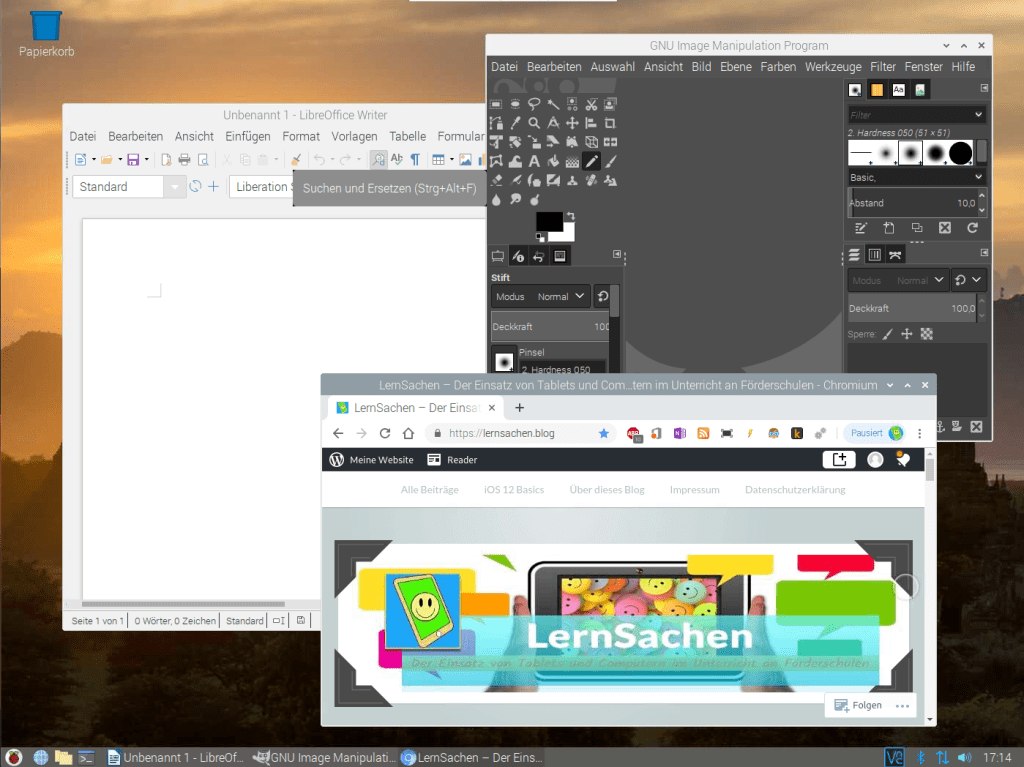Select the Pencil tool in GIMP toolbox
Viewport: 1024px width, 767px height.
(x=591, y=161)
